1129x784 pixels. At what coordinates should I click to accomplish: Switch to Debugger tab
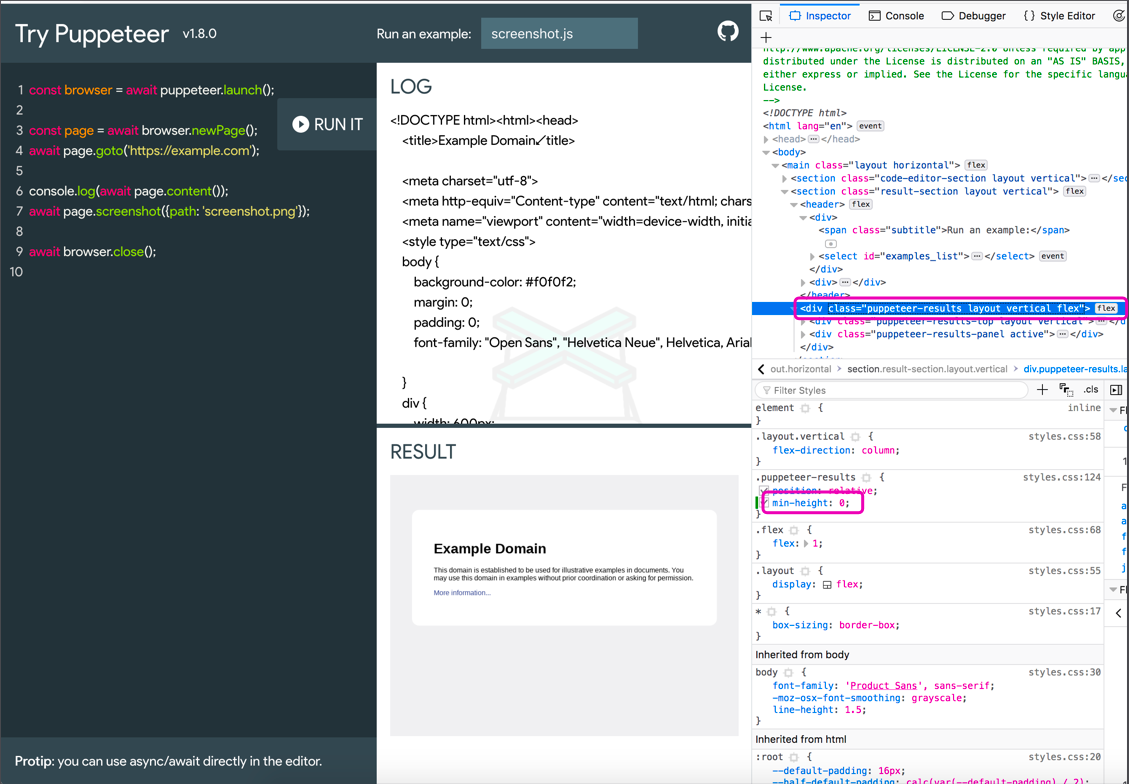(x=973, y=16)
